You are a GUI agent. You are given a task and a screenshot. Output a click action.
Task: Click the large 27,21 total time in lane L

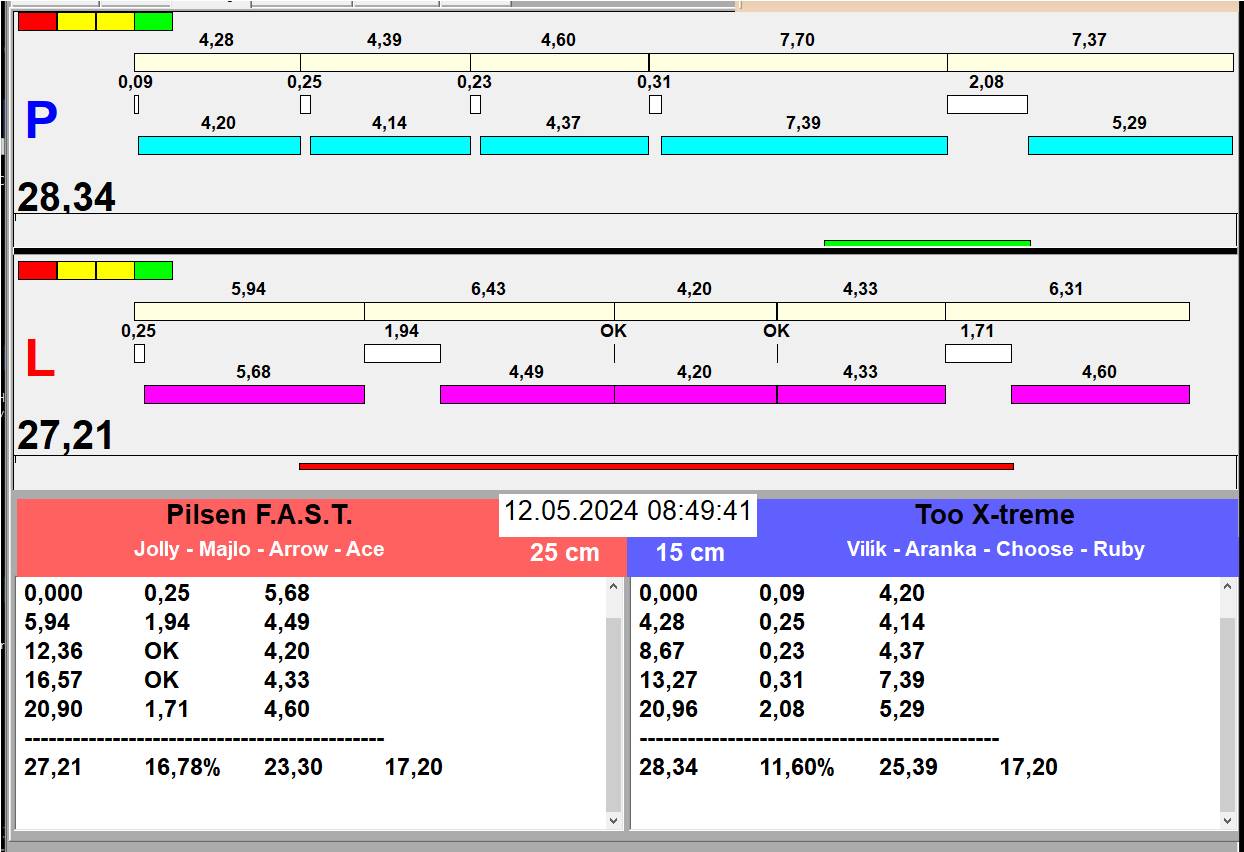[65, 436]
